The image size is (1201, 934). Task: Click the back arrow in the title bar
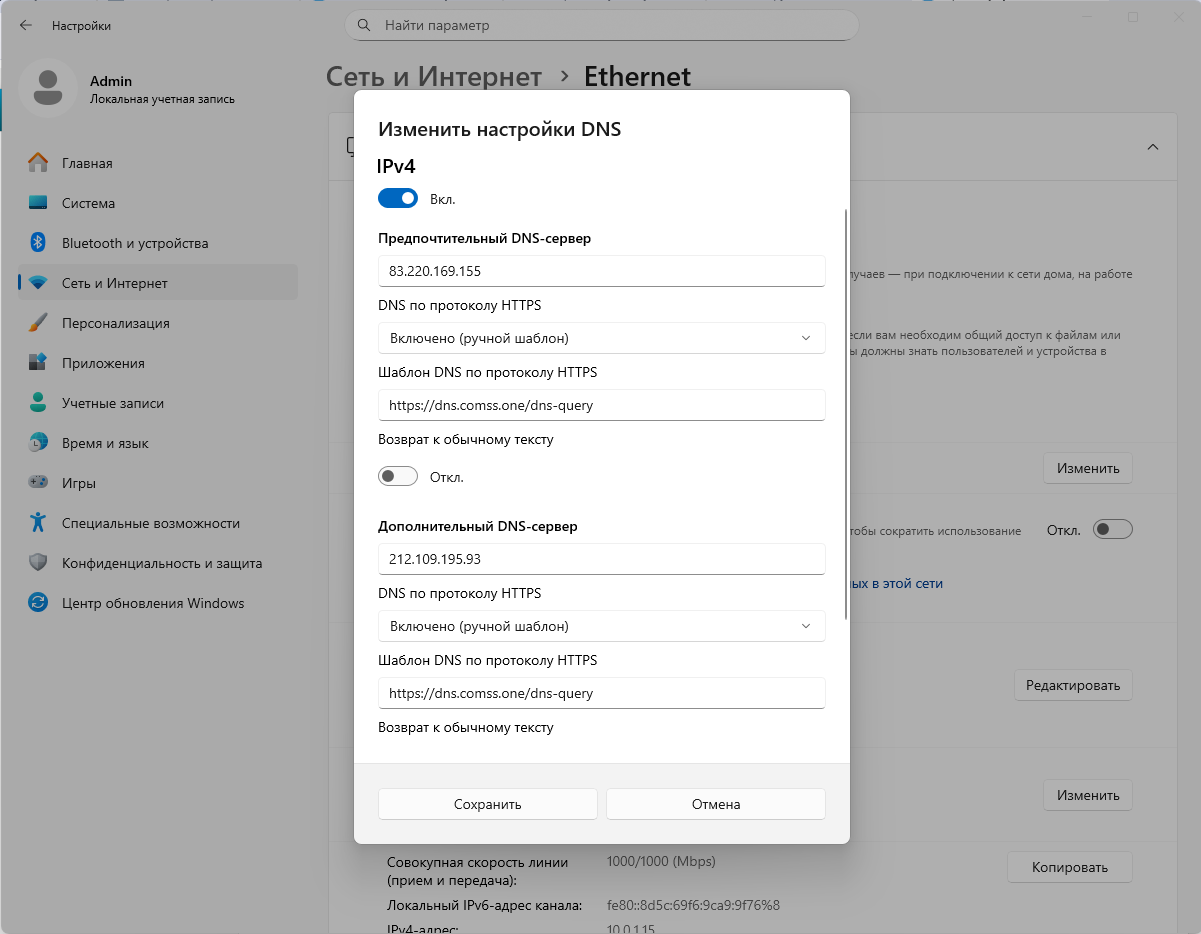(x=26, y=25)
